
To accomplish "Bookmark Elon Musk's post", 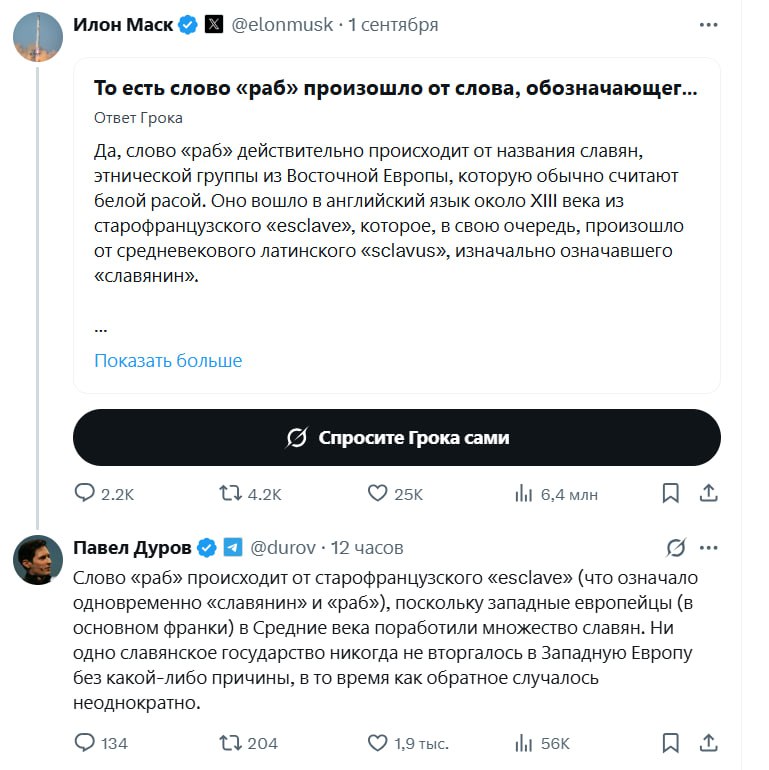I will (x=671, y=493).
